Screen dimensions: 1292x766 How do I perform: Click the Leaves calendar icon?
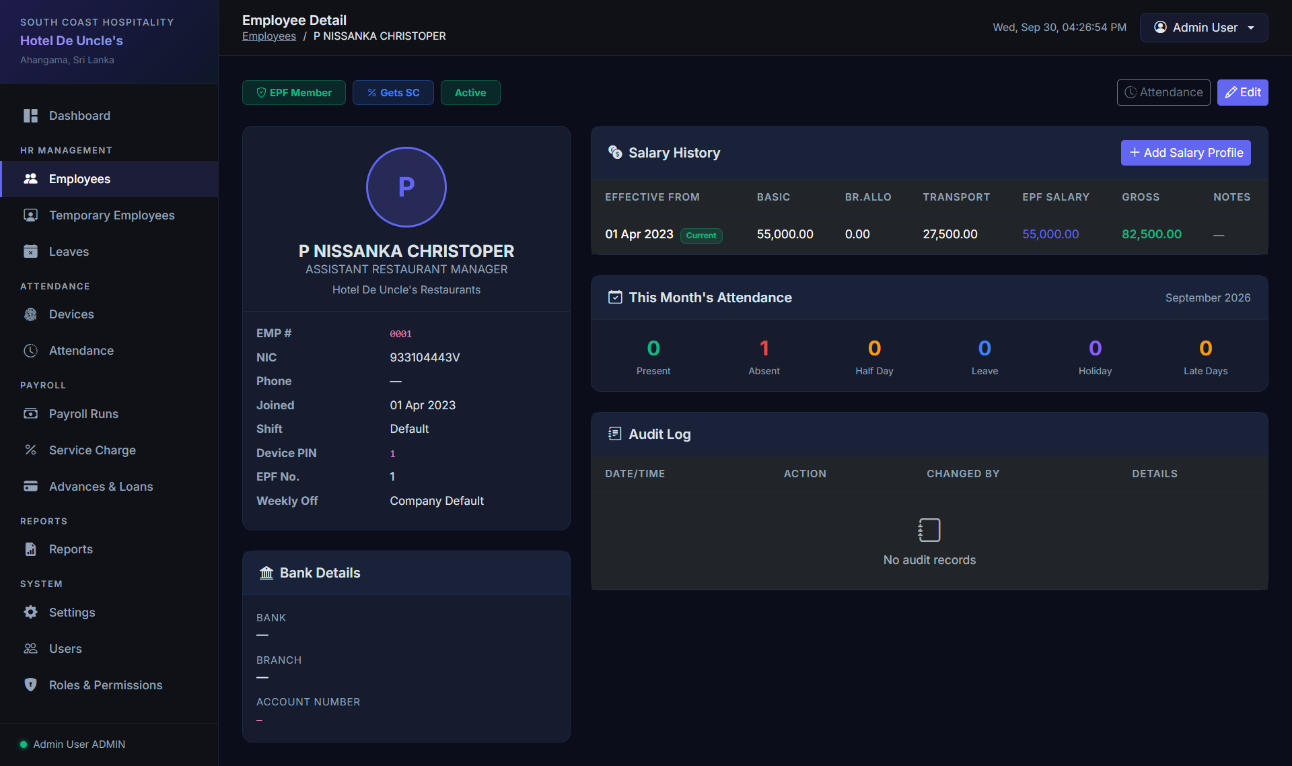point(30,252)
